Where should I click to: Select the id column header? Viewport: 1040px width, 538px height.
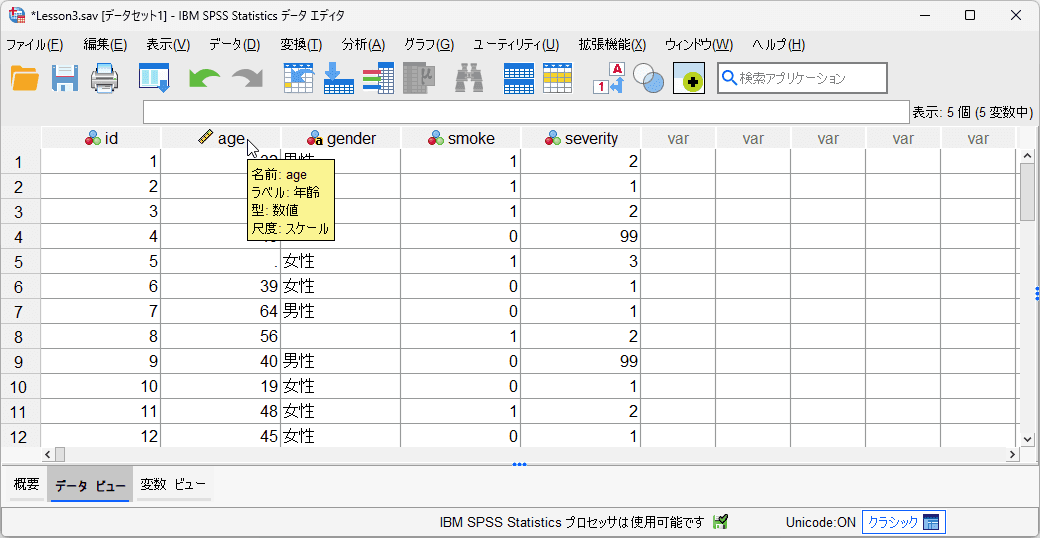pyautogui.click(x=101, y=138)
